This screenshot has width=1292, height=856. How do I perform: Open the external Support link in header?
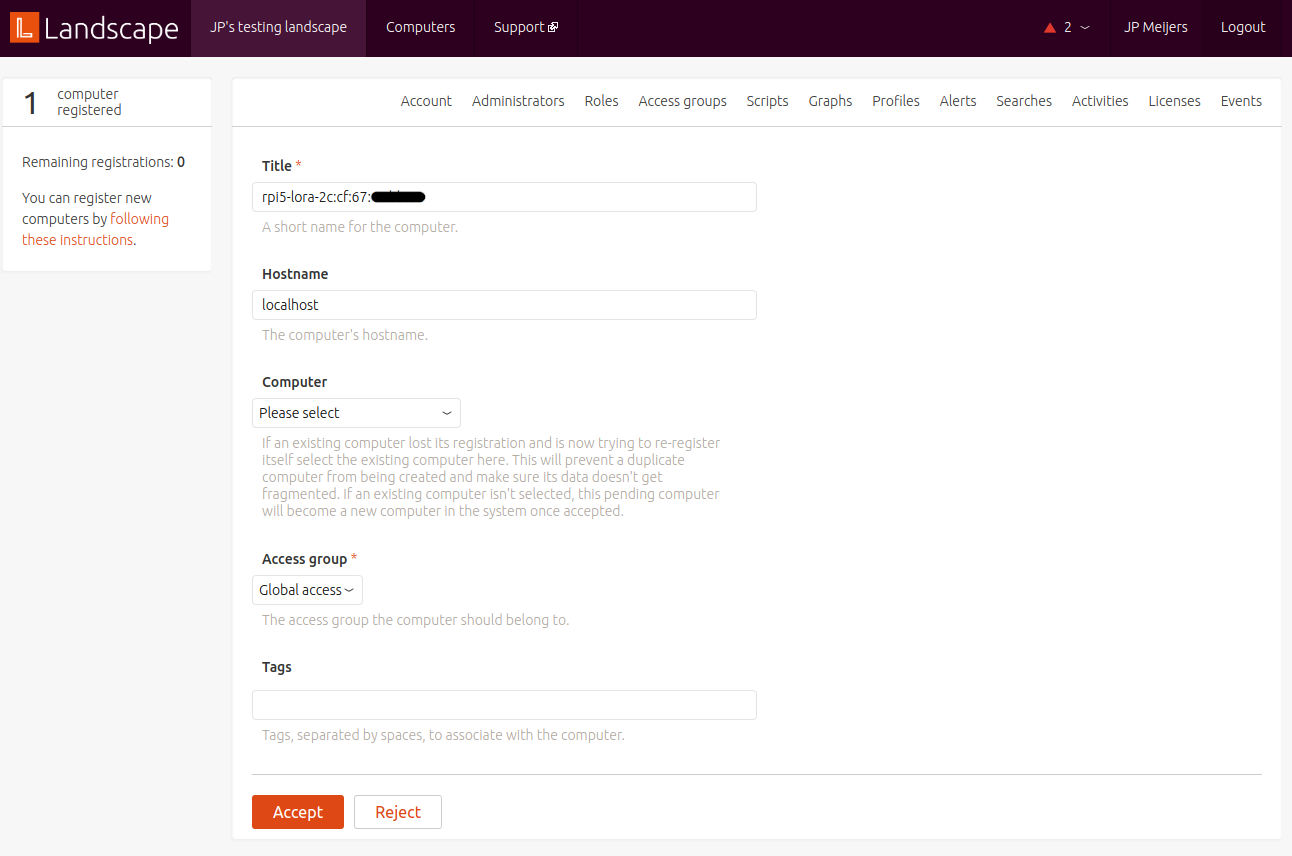click(525, 28)
